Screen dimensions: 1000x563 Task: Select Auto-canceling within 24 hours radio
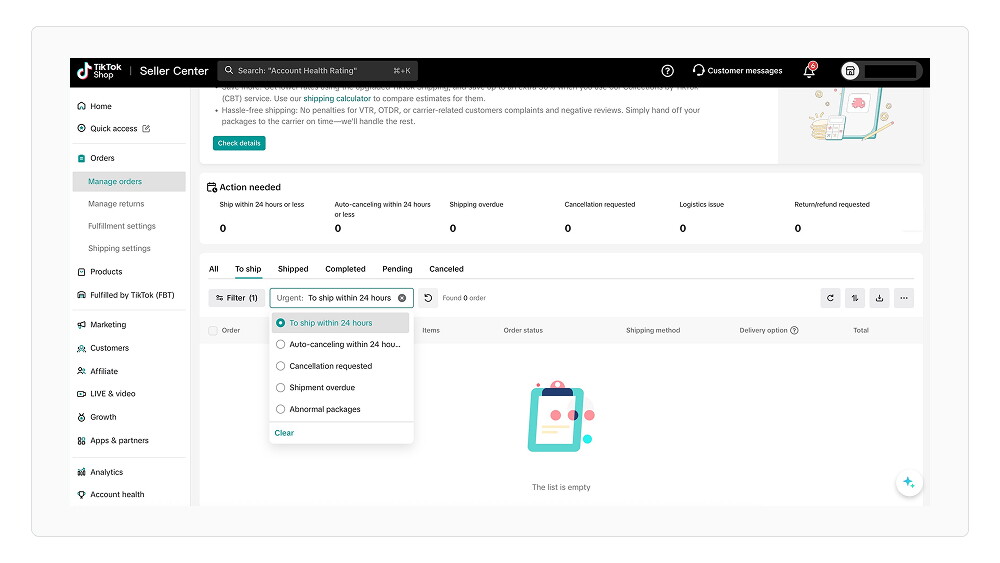point(280,344)
